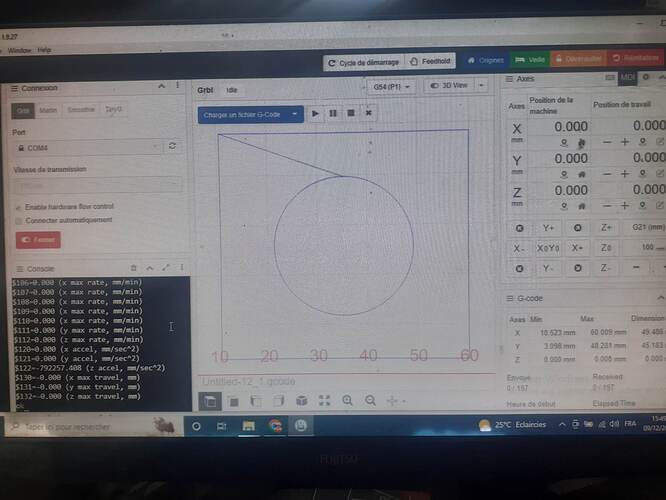The width and height of the screenshot is (666, 500).
Task: Choose the isometric view cube icon
Action: pyautogui.click(x=302, y=401)
